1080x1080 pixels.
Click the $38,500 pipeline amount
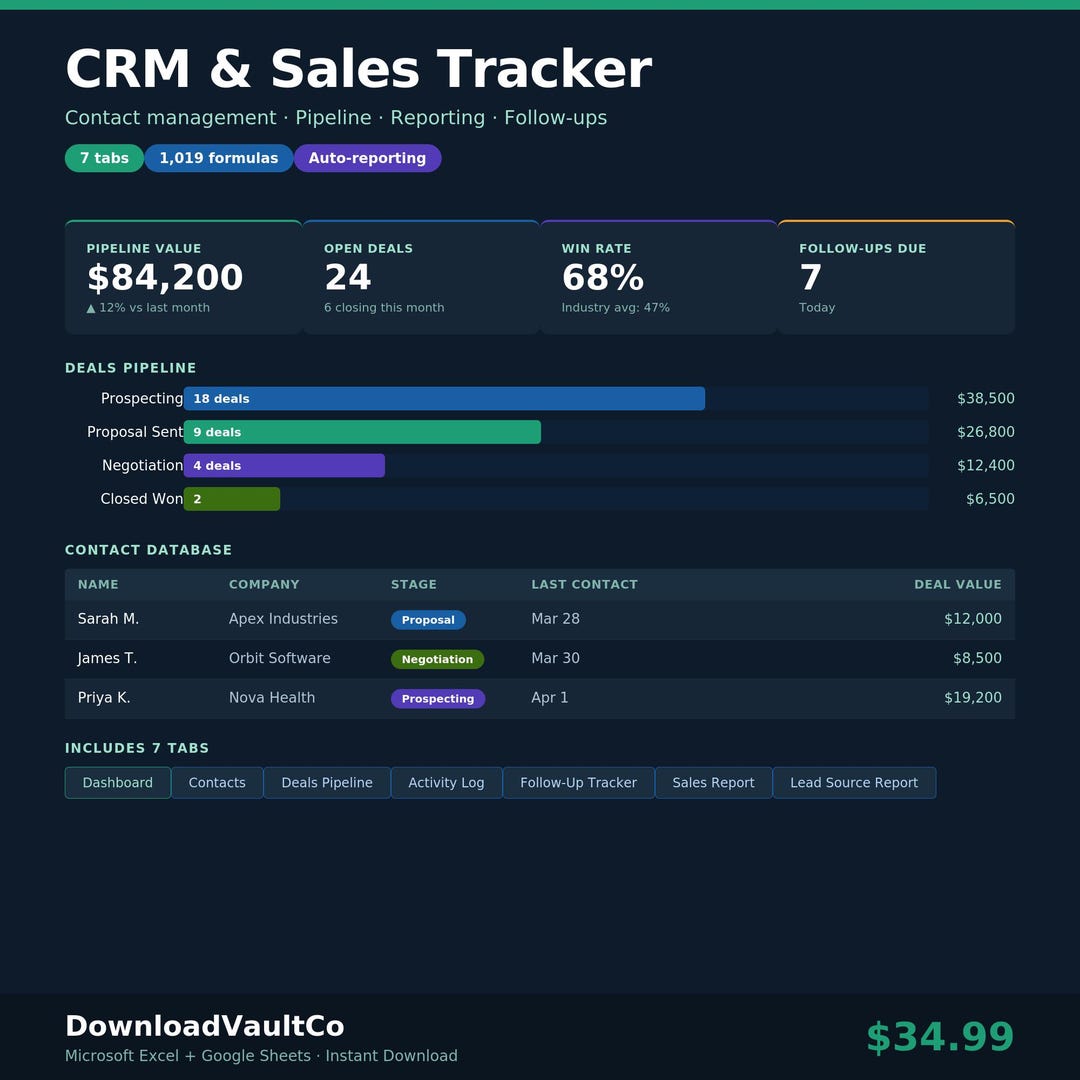coord(986,398)
